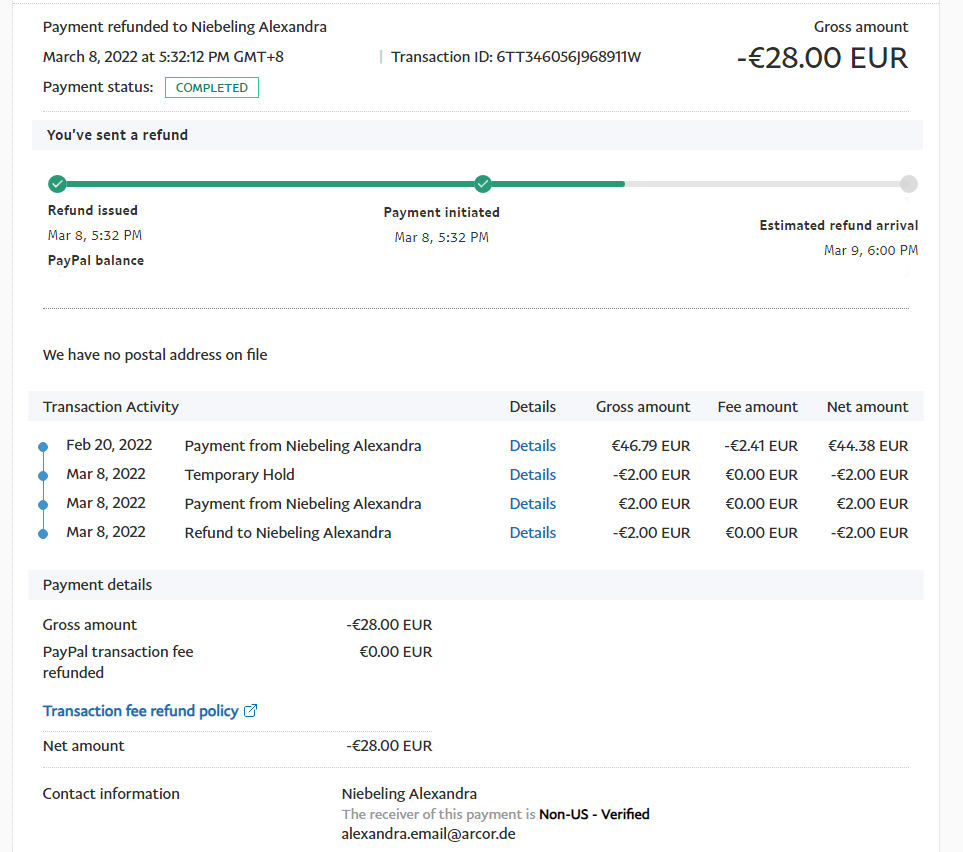Click timeline dot for Temporary Hold entry
963x852 pixels.
[x=42, y=476]
